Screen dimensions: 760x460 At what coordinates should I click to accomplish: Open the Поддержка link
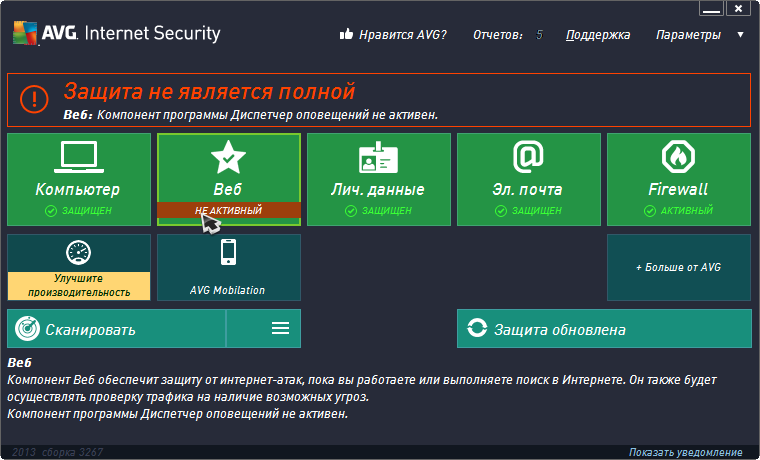pyautogui.click(x=598, y=35)
